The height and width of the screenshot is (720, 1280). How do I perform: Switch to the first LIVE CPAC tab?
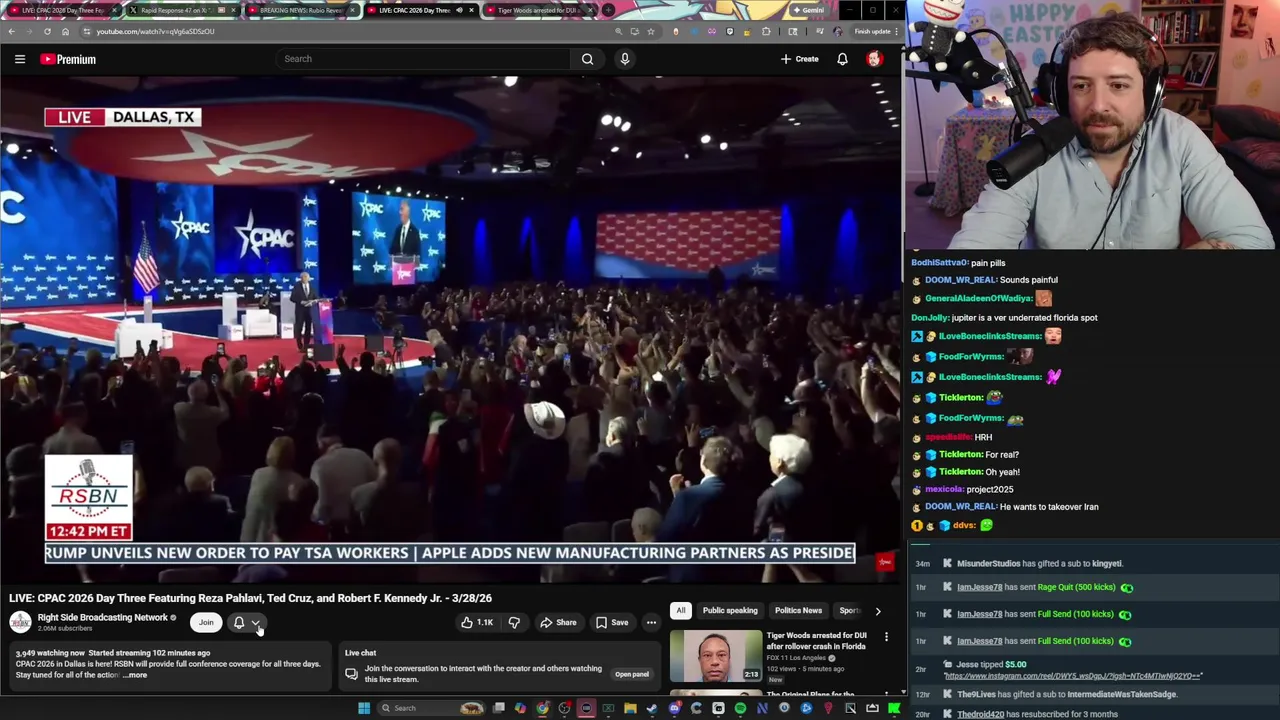62,10
